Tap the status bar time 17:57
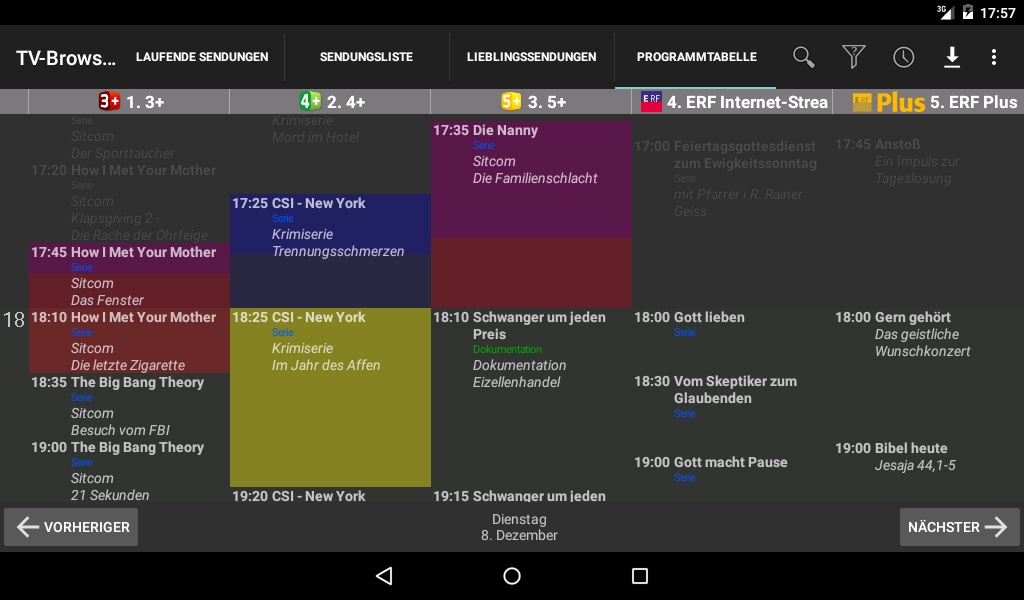1024x600 pixels. click(x=997, y=12)
